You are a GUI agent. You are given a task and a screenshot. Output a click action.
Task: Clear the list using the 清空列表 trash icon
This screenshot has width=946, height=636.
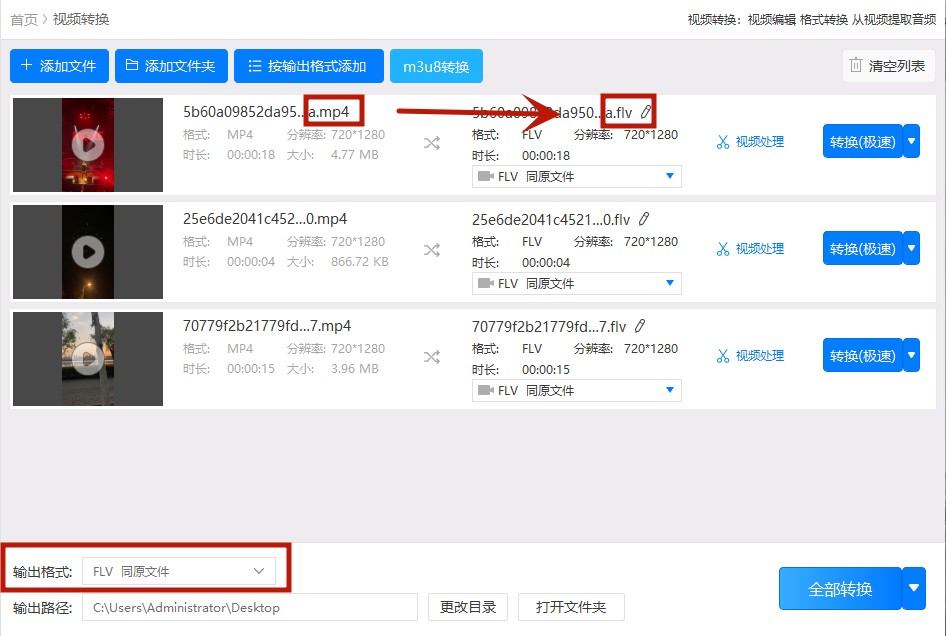click(886, 66)
